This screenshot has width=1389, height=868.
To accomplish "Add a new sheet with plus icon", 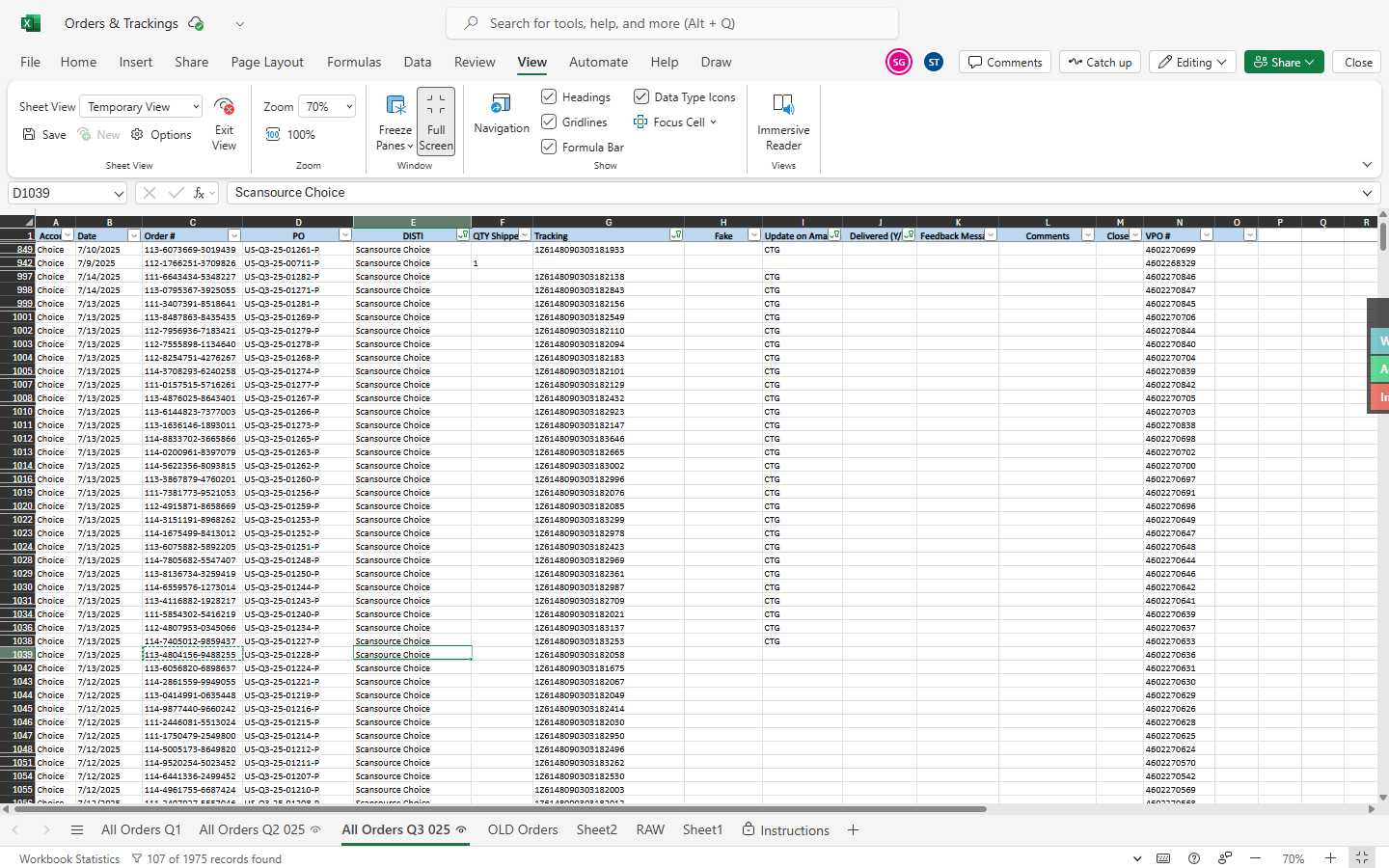I will click(853, 830).
